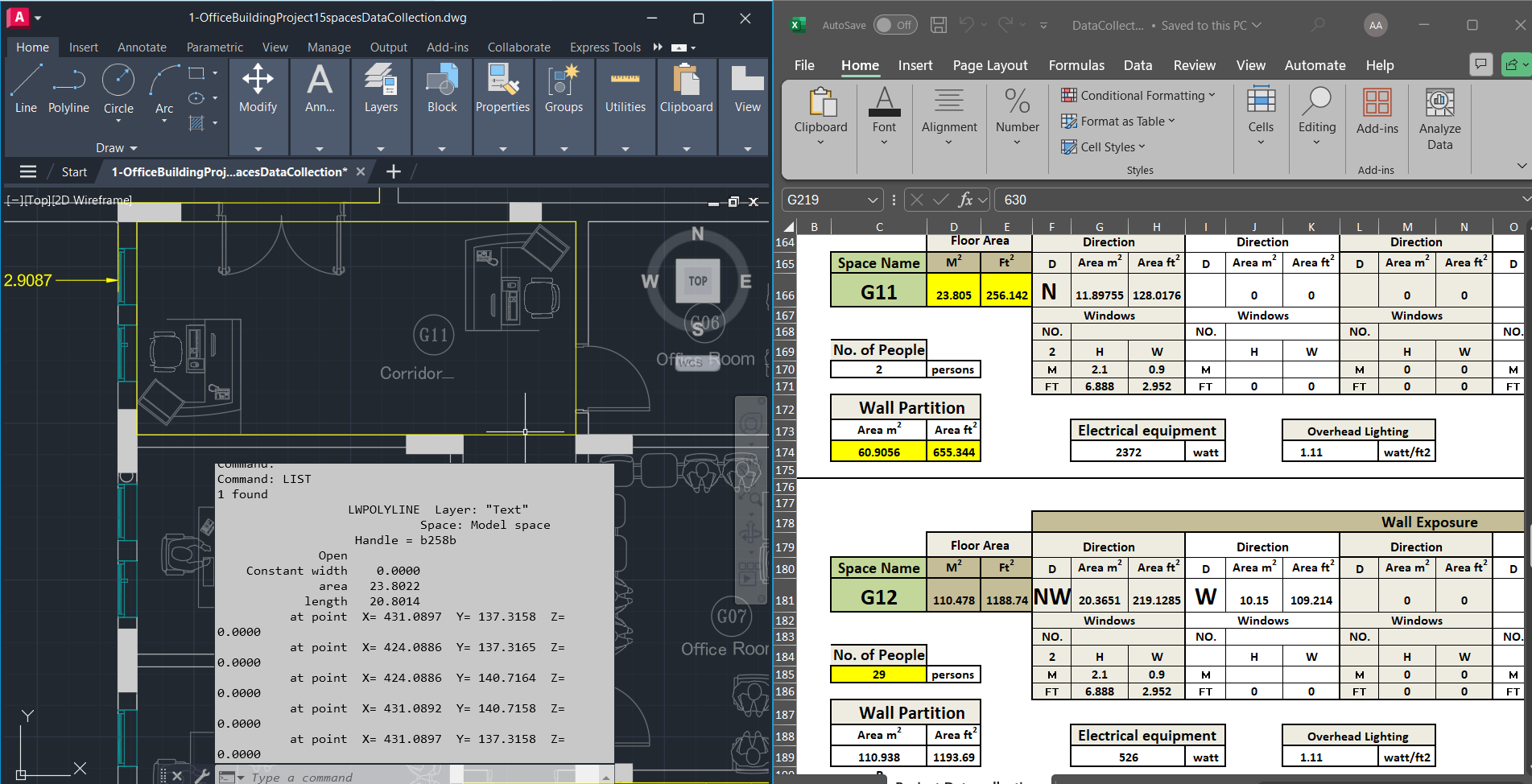
Task: Click Insert Function fx button
Action: (x=965, y=200)
